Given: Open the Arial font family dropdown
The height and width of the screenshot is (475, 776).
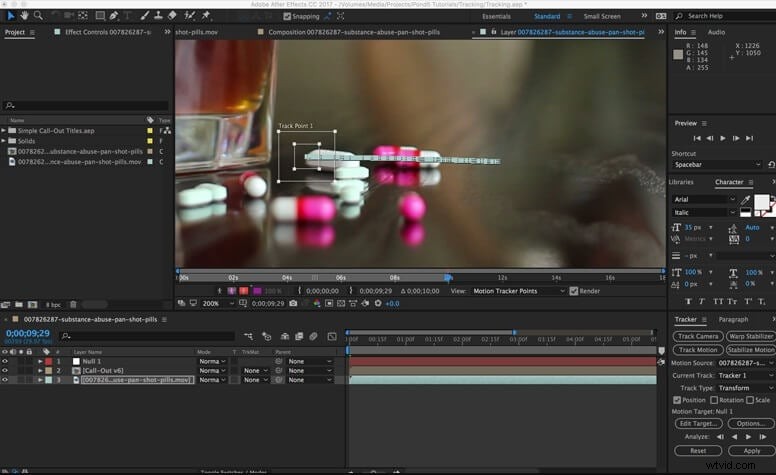Looking at the screenshot, I should pyautogui.click(x=704, y=199).
